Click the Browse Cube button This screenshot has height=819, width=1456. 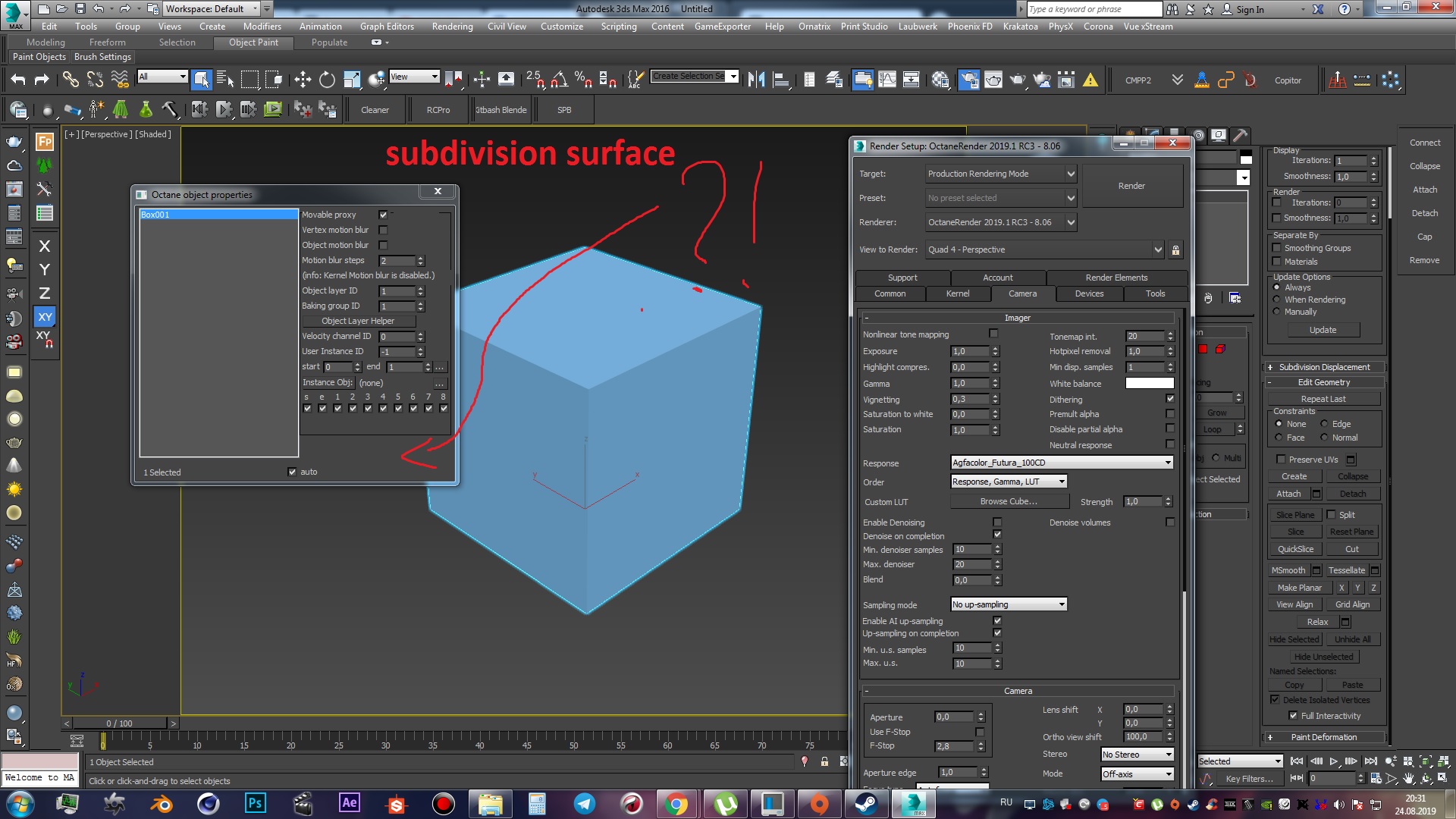tap(1009, 501)
